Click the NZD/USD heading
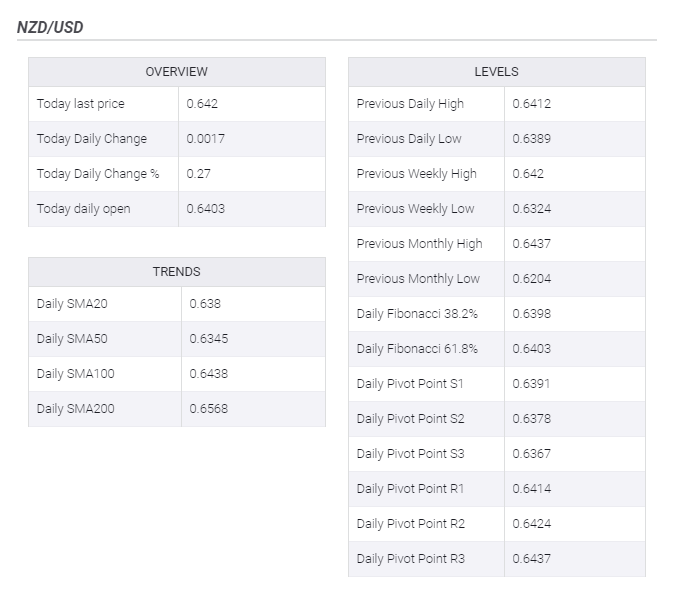The width and height of the screenshot is (674, 606). click(x=50, y=28)
